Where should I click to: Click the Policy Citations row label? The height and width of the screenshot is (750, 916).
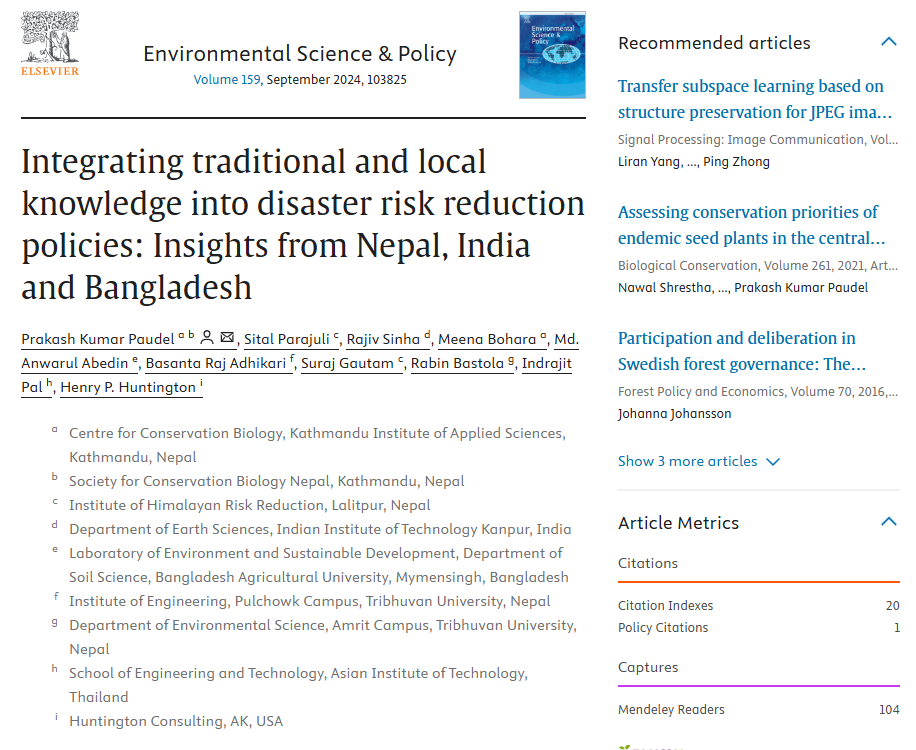(663, 627)
